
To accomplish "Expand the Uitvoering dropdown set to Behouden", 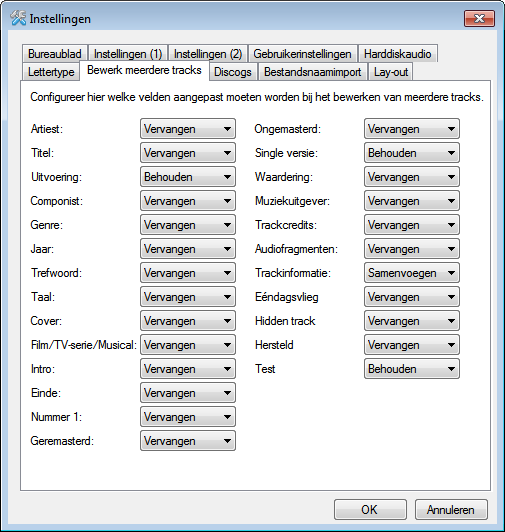I will tap(188, 176).
